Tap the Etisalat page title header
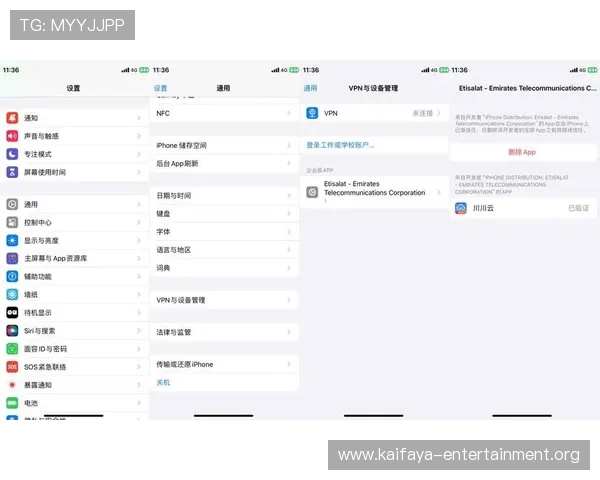Image resolution: width=600 pixels, height=480 pixels. point(527,88)
